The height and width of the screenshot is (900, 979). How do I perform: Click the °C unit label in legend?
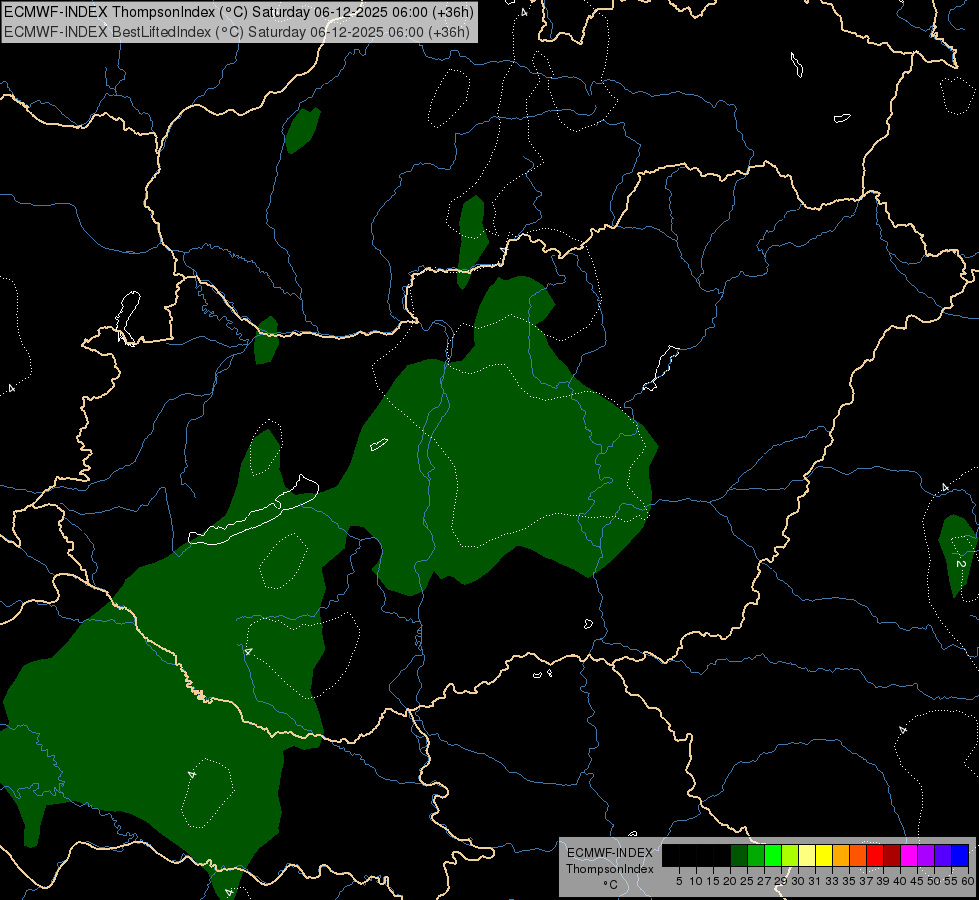610,885
